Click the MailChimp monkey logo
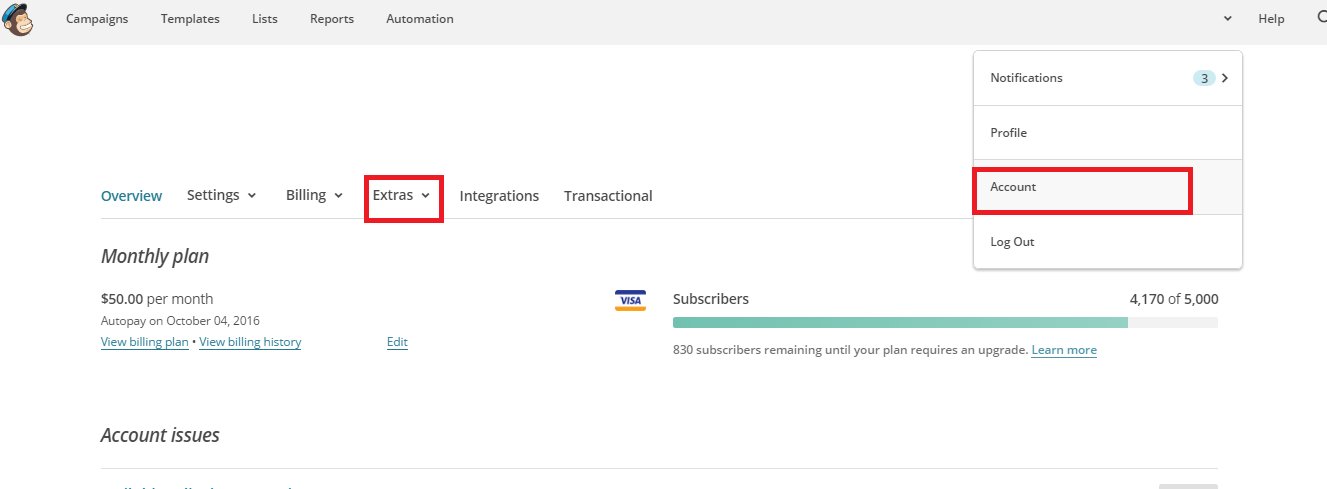Screen dimensions: 1327x489 17,19
